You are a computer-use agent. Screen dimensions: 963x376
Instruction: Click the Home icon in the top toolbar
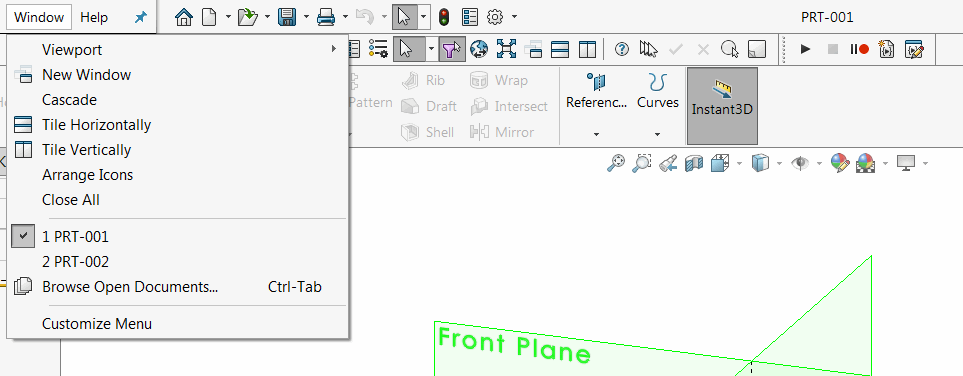pyautogui.click(x=183, y=17)
